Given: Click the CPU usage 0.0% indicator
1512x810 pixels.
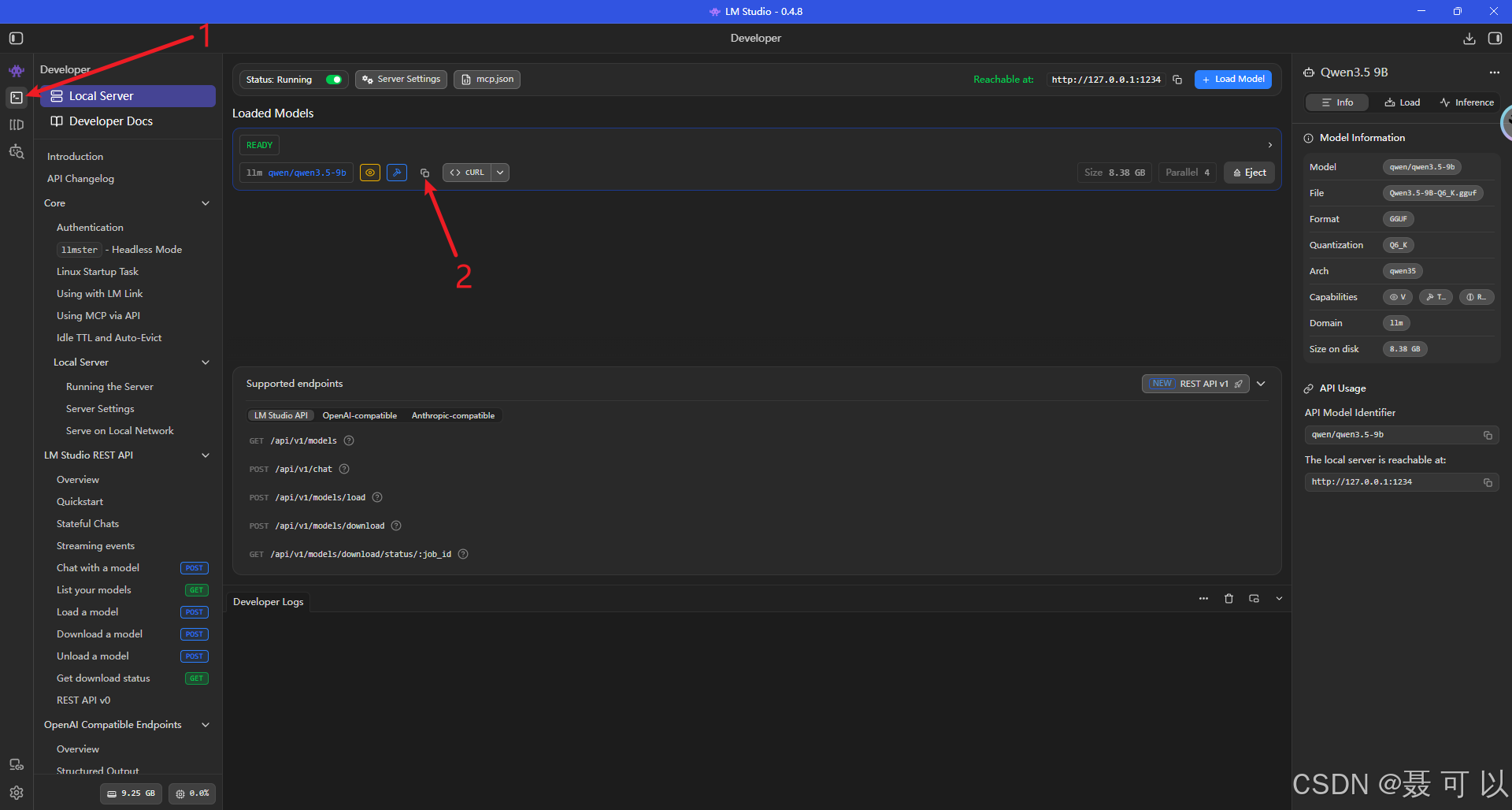Looking at the screenshot, I should [x=192, y=793].
